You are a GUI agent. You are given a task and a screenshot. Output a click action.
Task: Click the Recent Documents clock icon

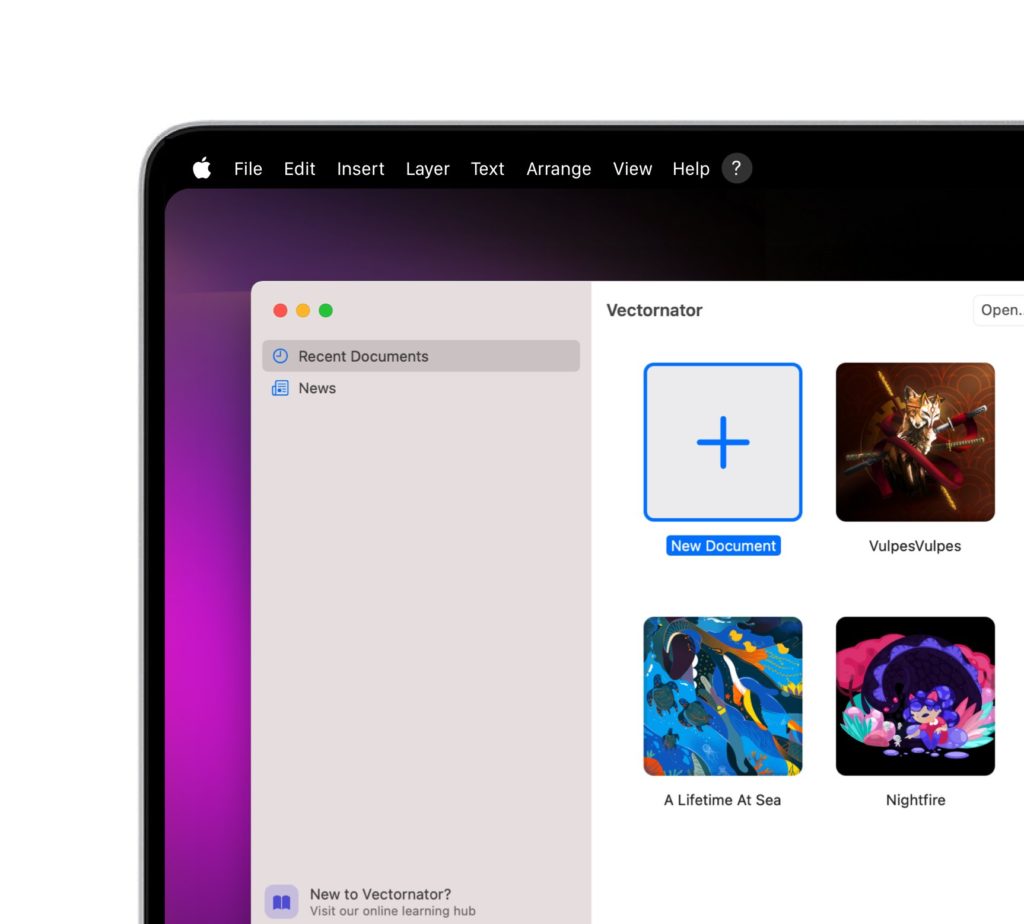pyautogui.click(x=280, y=356)
